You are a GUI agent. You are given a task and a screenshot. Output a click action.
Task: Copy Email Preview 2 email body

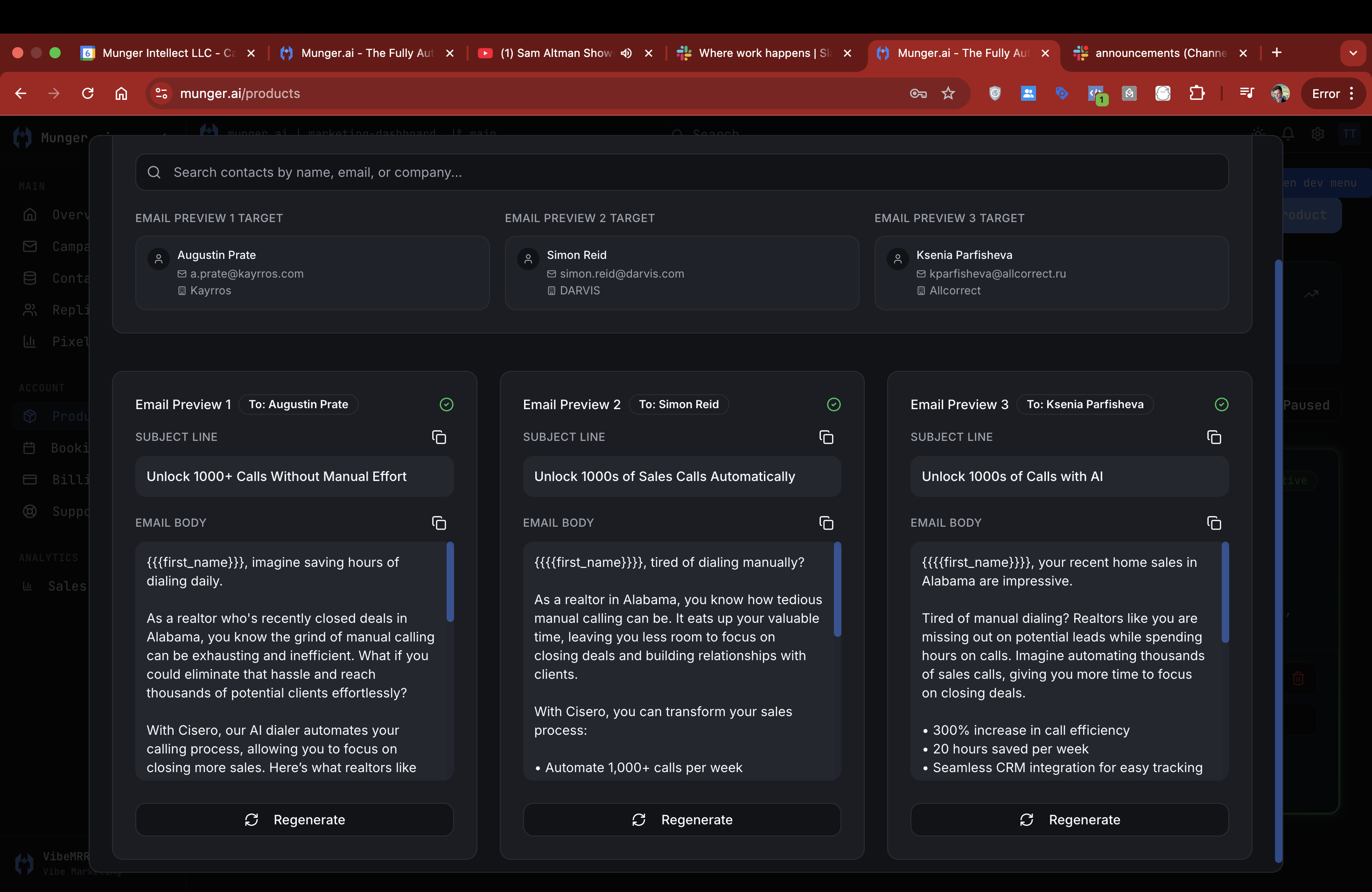[x=826, y=523]
